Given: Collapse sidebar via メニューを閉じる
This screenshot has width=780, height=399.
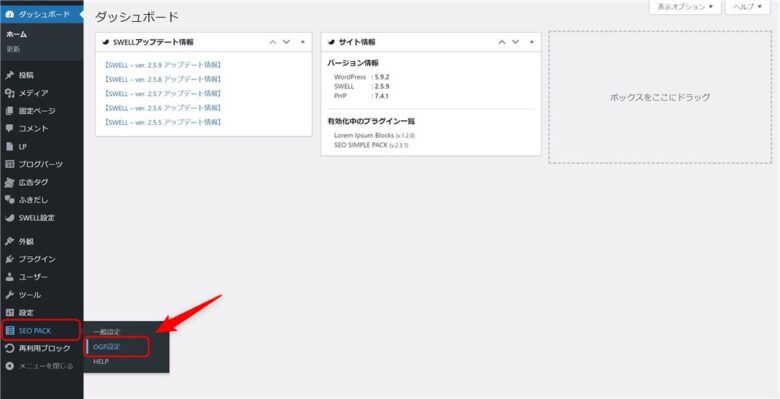Looking at the screenshot, I should click(42, 366).
